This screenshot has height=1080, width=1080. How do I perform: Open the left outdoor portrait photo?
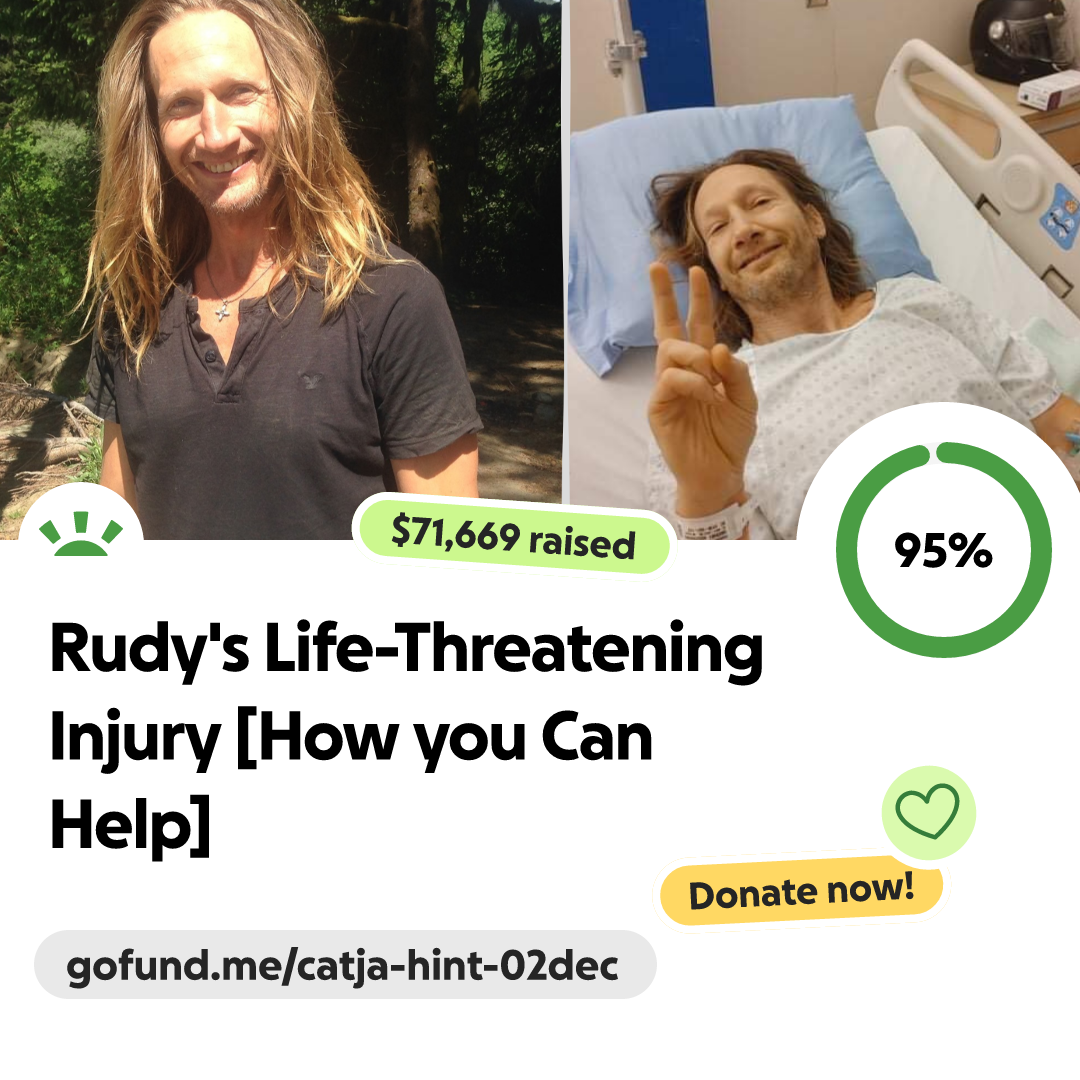pos(280,269)
